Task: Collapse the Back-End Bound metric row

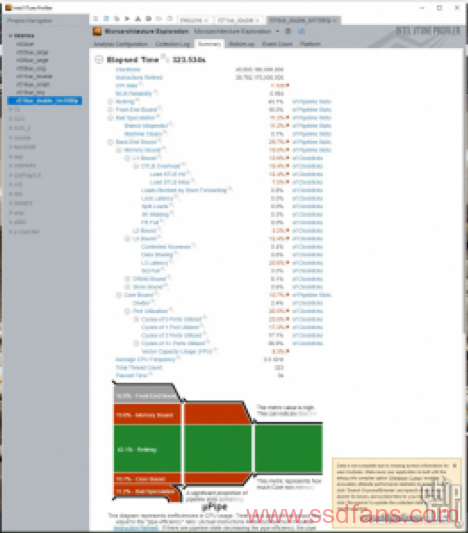Action: 110,142
